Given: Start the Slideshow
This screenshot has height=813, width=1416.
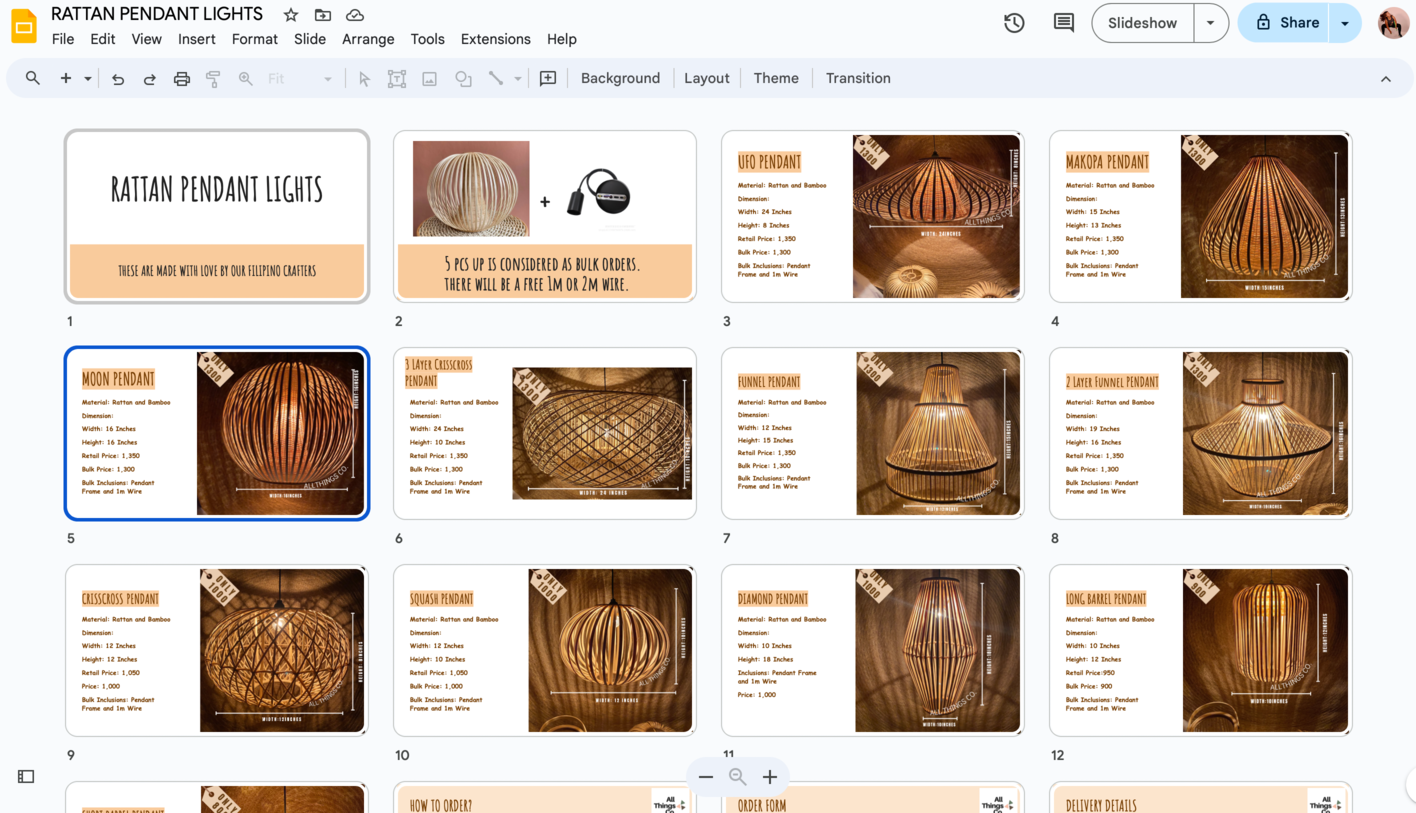Looking at the screenshot, I should pos(1143,23).
